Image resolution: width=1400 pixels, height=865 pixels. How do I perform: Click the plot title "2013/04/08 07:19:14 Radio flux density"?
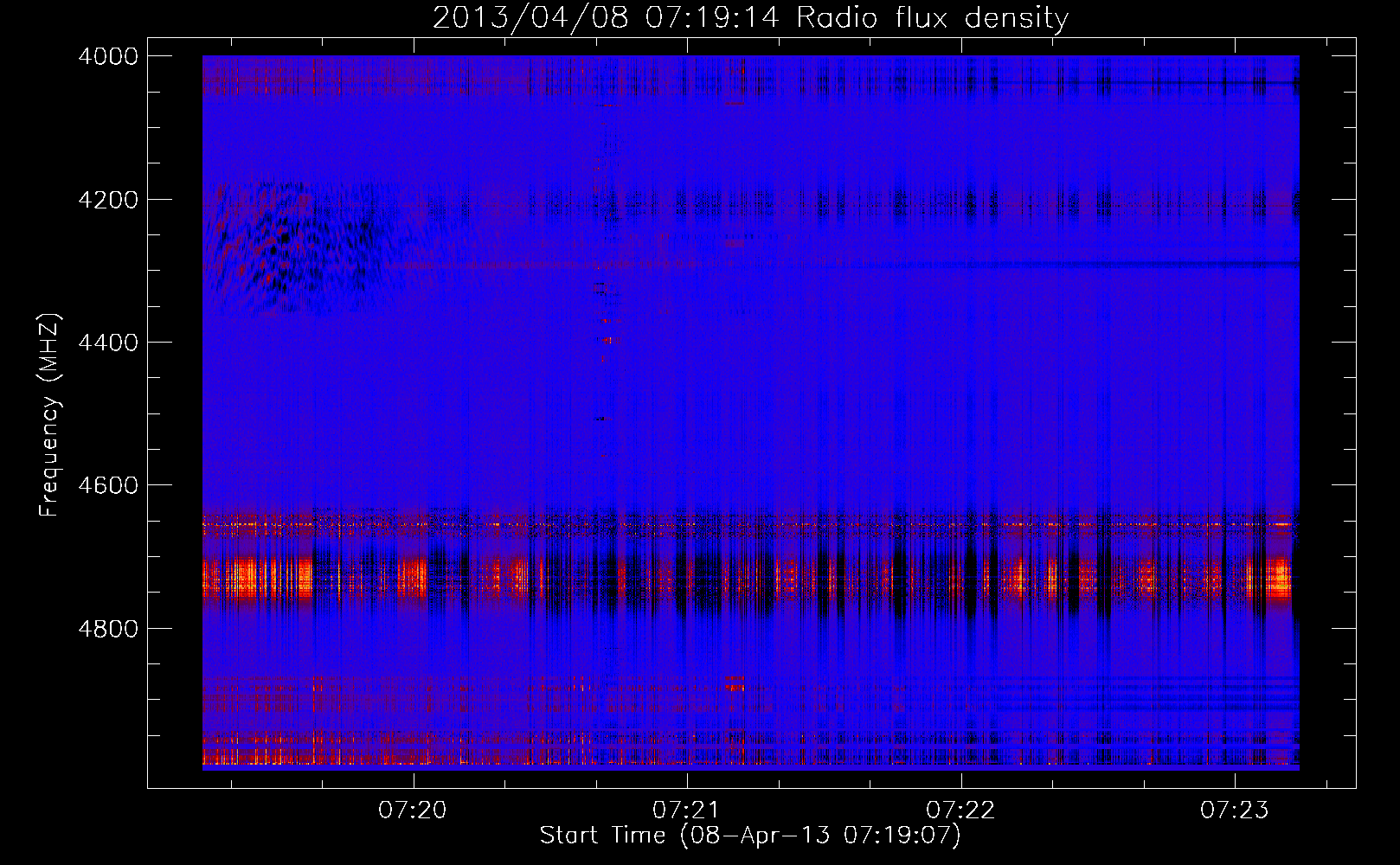pos(750,18)
